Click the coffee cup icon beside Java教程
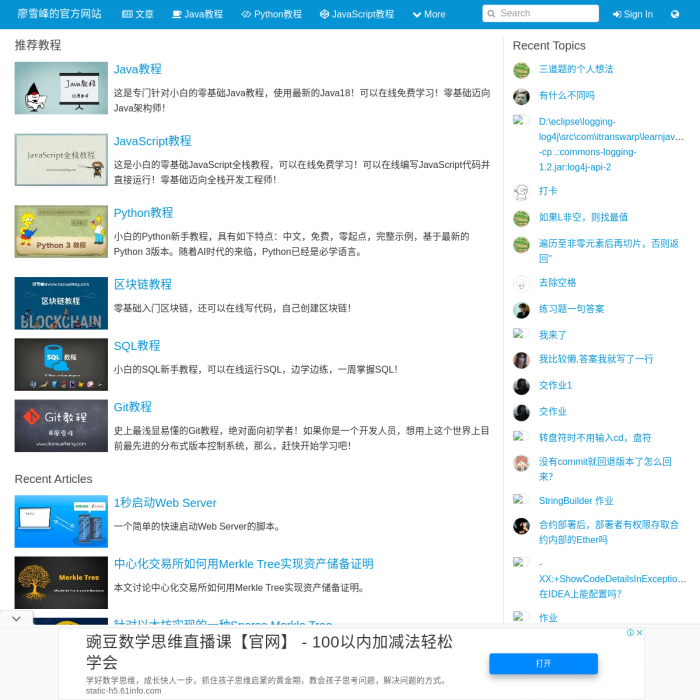Image resolution: width=700 pixels, height=700 pixels. click(x=177, y=15)
